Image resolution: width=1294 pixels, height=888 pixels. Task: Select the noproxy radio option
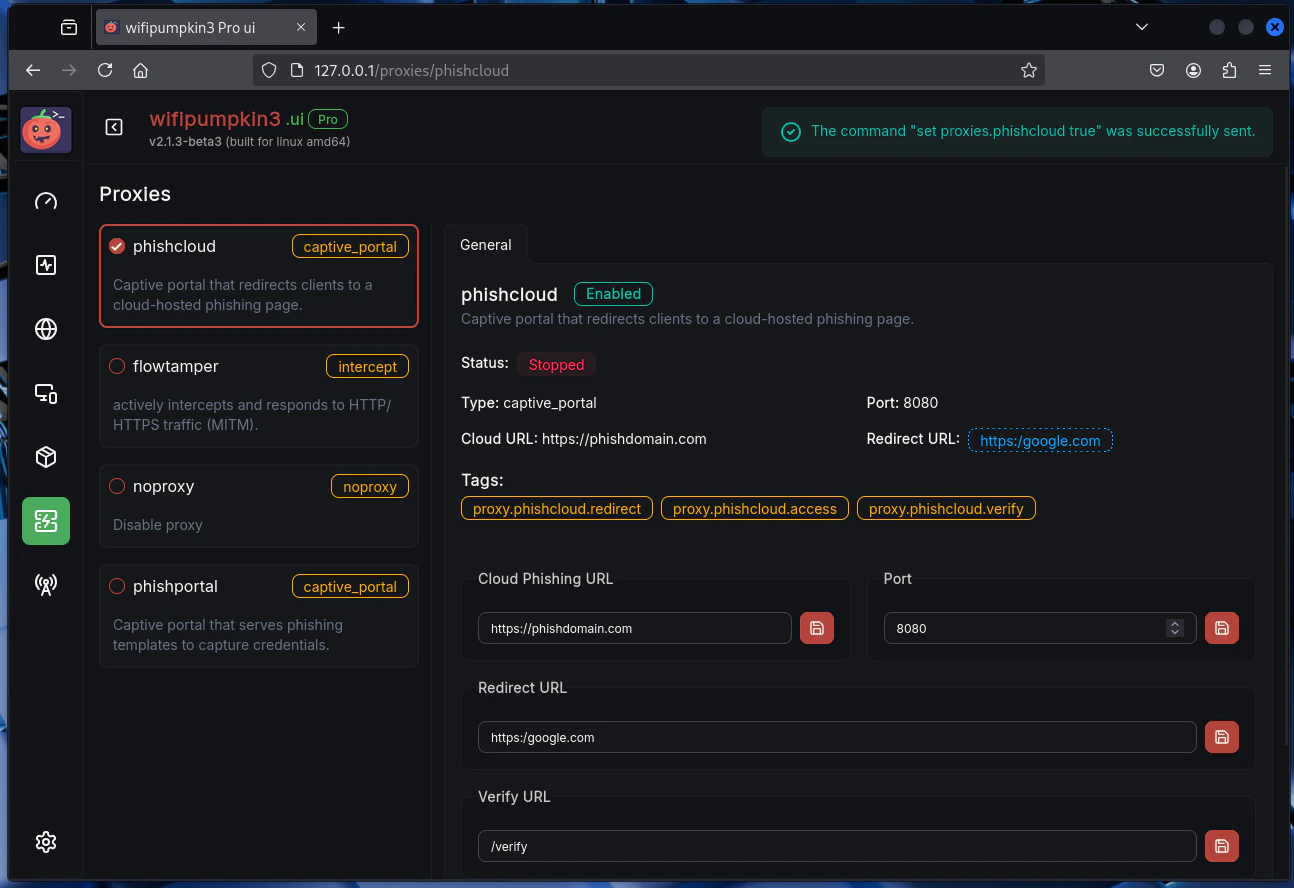(117, 486)
